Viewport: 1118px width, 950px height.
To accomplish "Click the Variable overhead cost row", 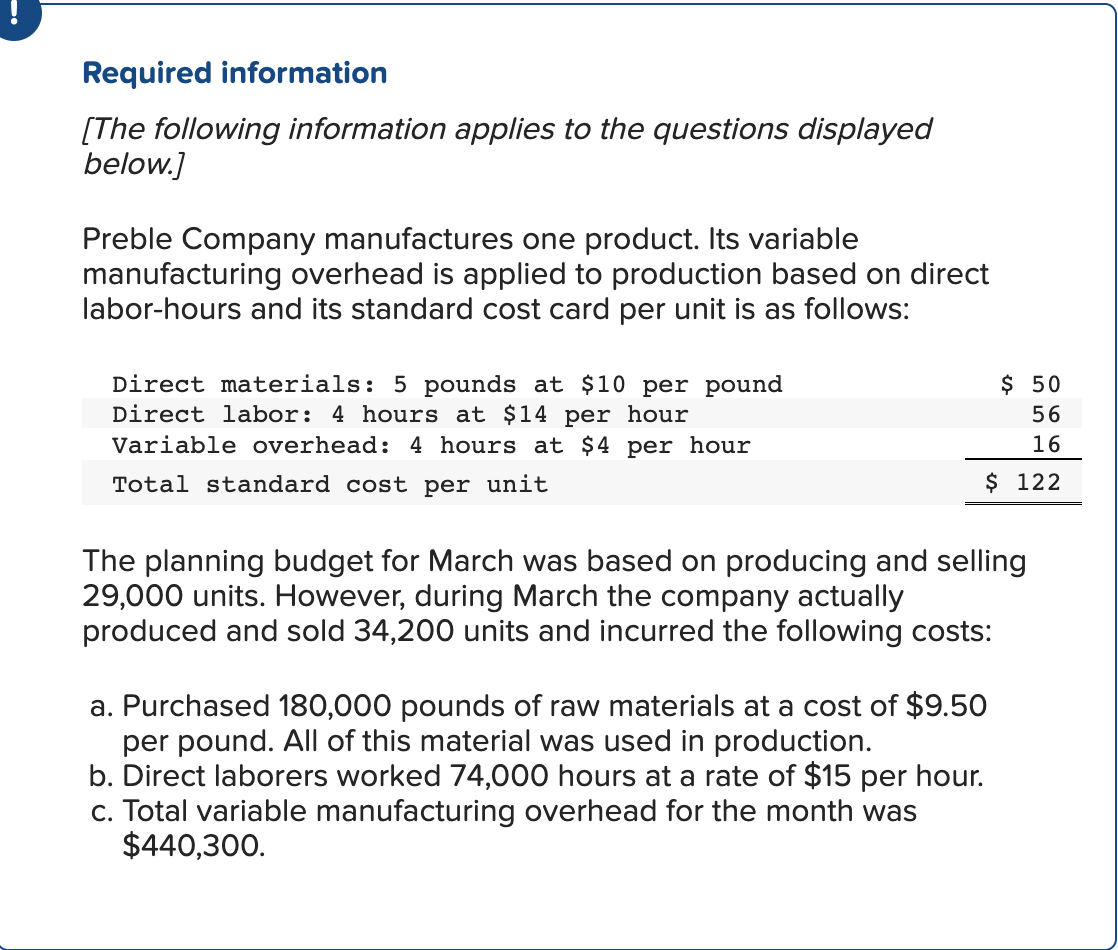I will [x=582, y=444].
